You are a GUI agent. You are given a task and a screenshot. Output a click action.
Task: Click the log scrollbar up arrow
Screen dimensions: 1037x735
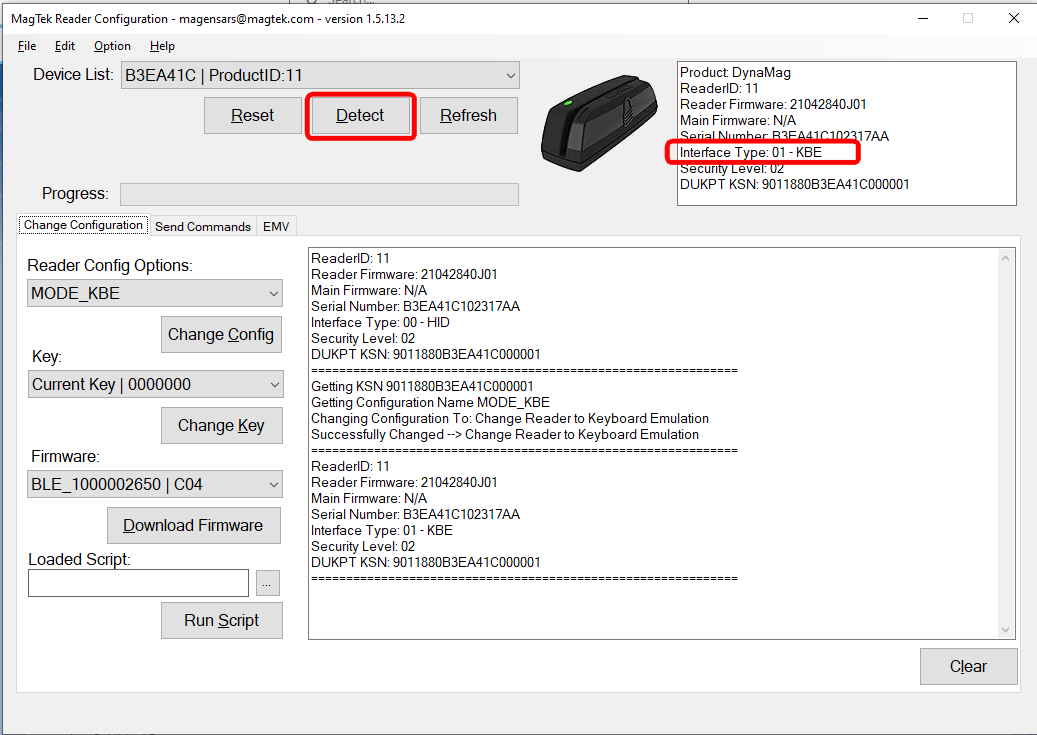click(1005, 258)
